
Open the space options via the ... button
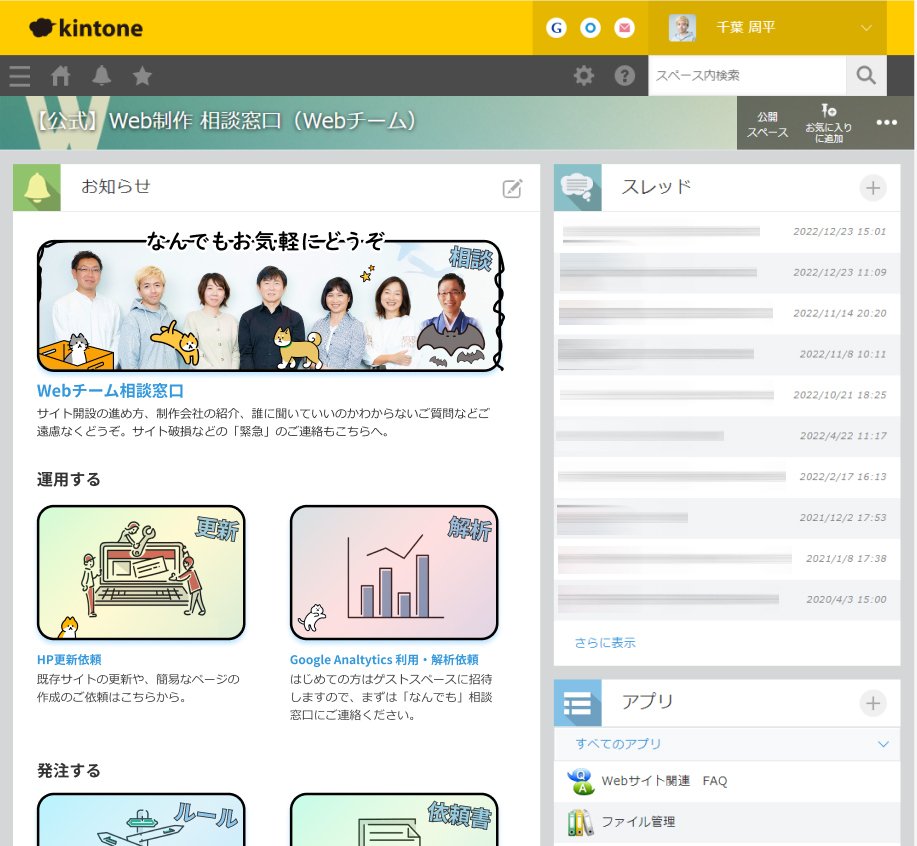886,121
